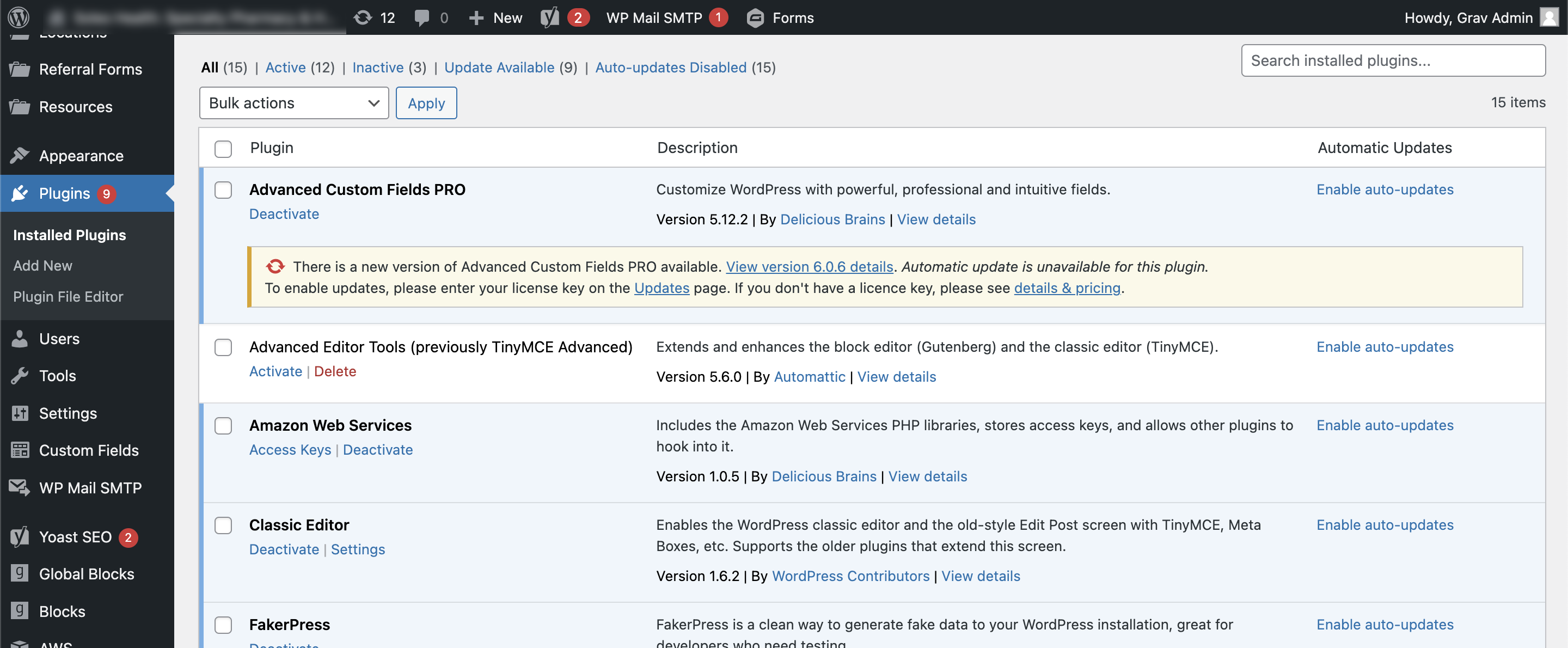Check the FakerPress checkbox
Viewport: 1568px width, 648px height.
pyautogui.click(x=223, y=625)
